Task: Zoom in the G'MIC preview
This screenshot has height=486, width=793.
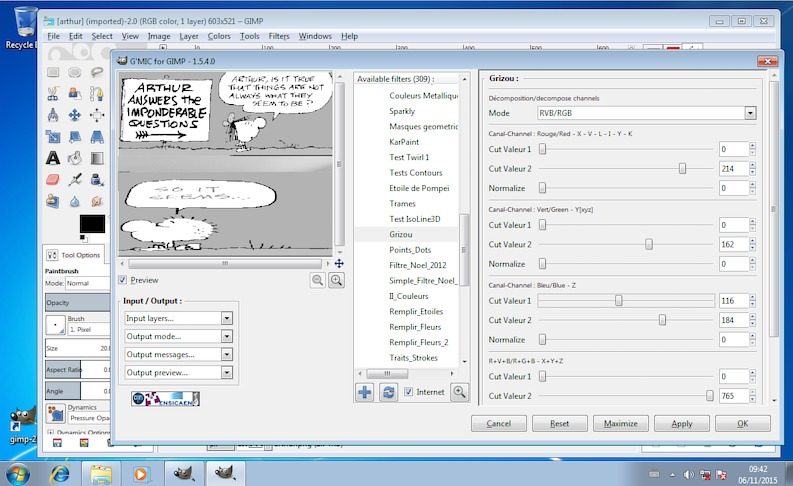Action: (336, 280)
